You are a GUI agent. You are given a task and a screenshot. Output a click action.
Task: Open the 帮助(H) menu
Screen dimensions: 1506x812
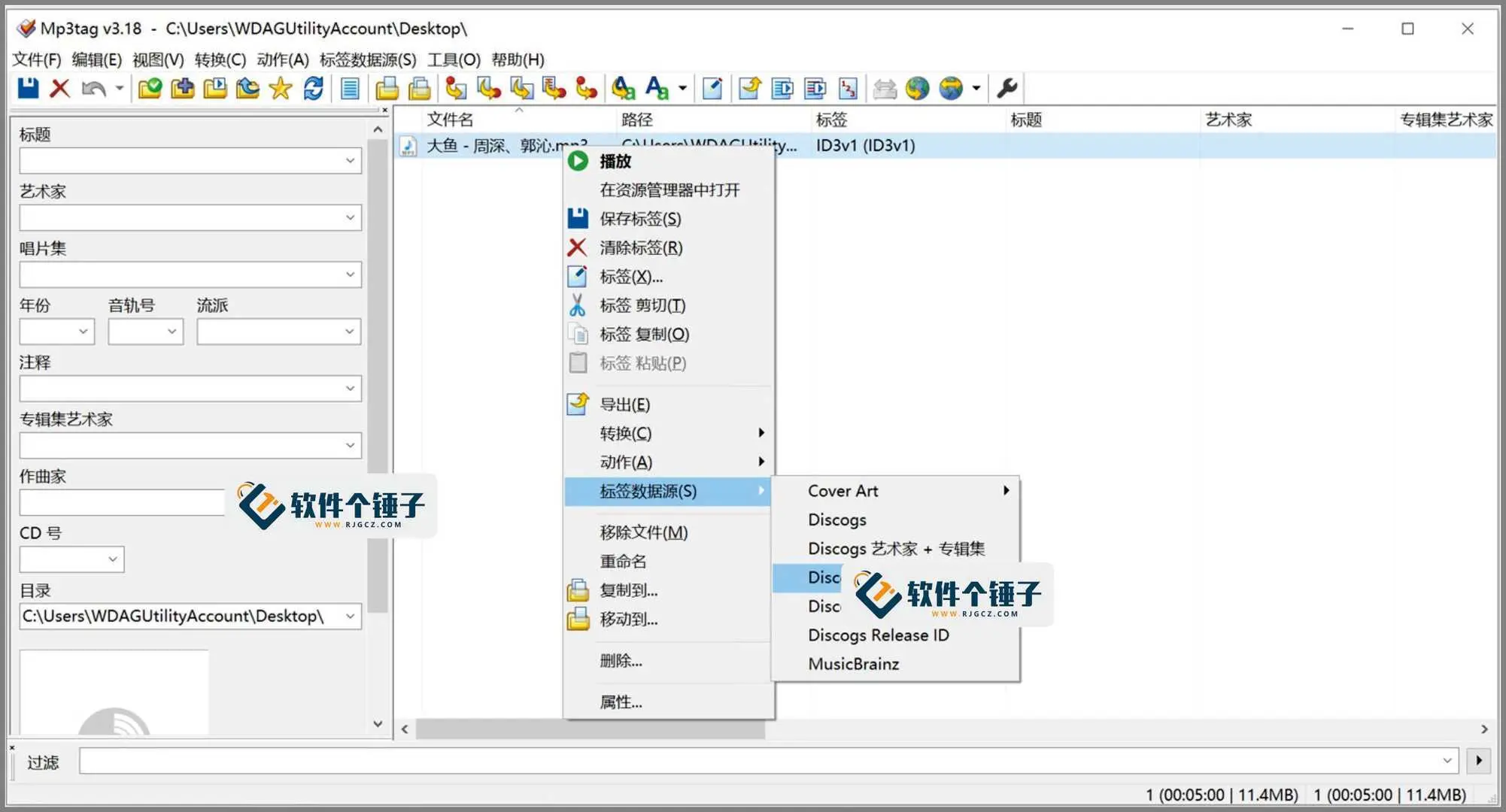(x=518, y=59)
